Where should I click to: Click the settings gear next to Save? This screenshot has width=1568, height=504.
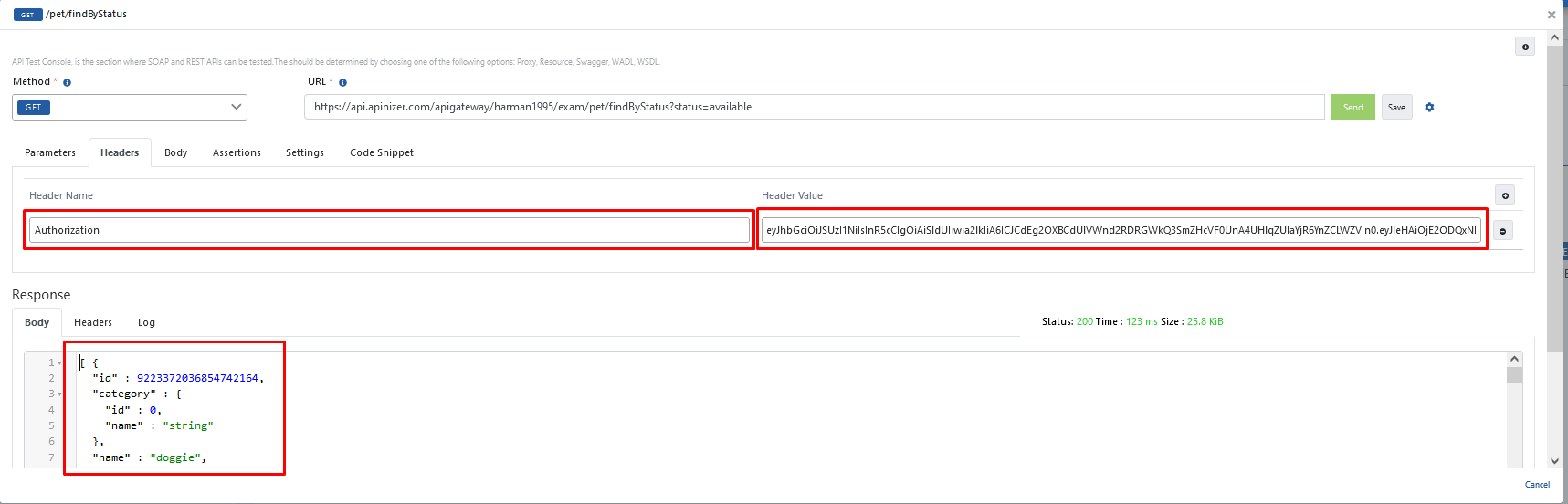(x=1429, y=107)
